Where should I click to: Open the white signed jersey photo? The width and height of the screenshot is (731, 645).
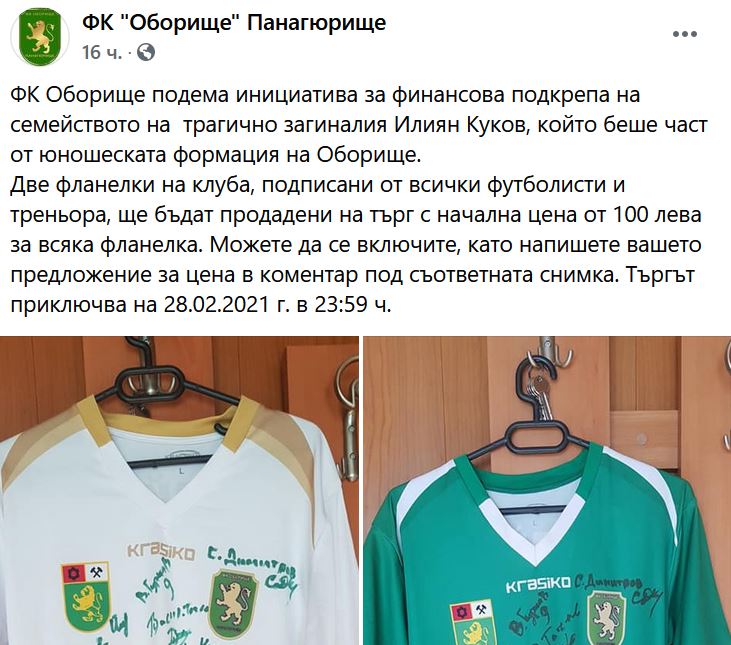click(x=179, y=490)
